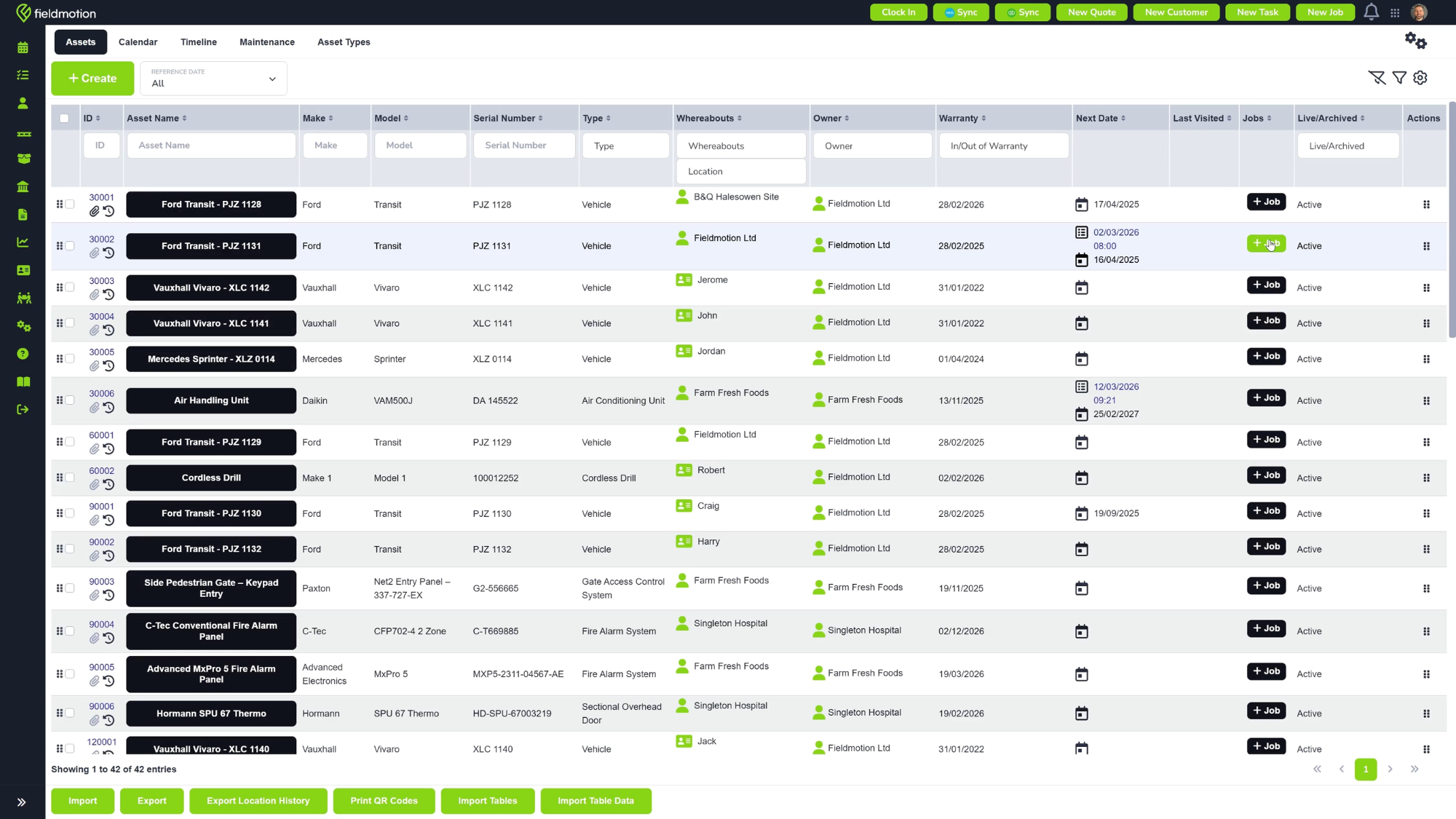Open attachment paperclip for asset 30001
The height and width of the screenshot is (819, 1456).
[x=95, y=212]
